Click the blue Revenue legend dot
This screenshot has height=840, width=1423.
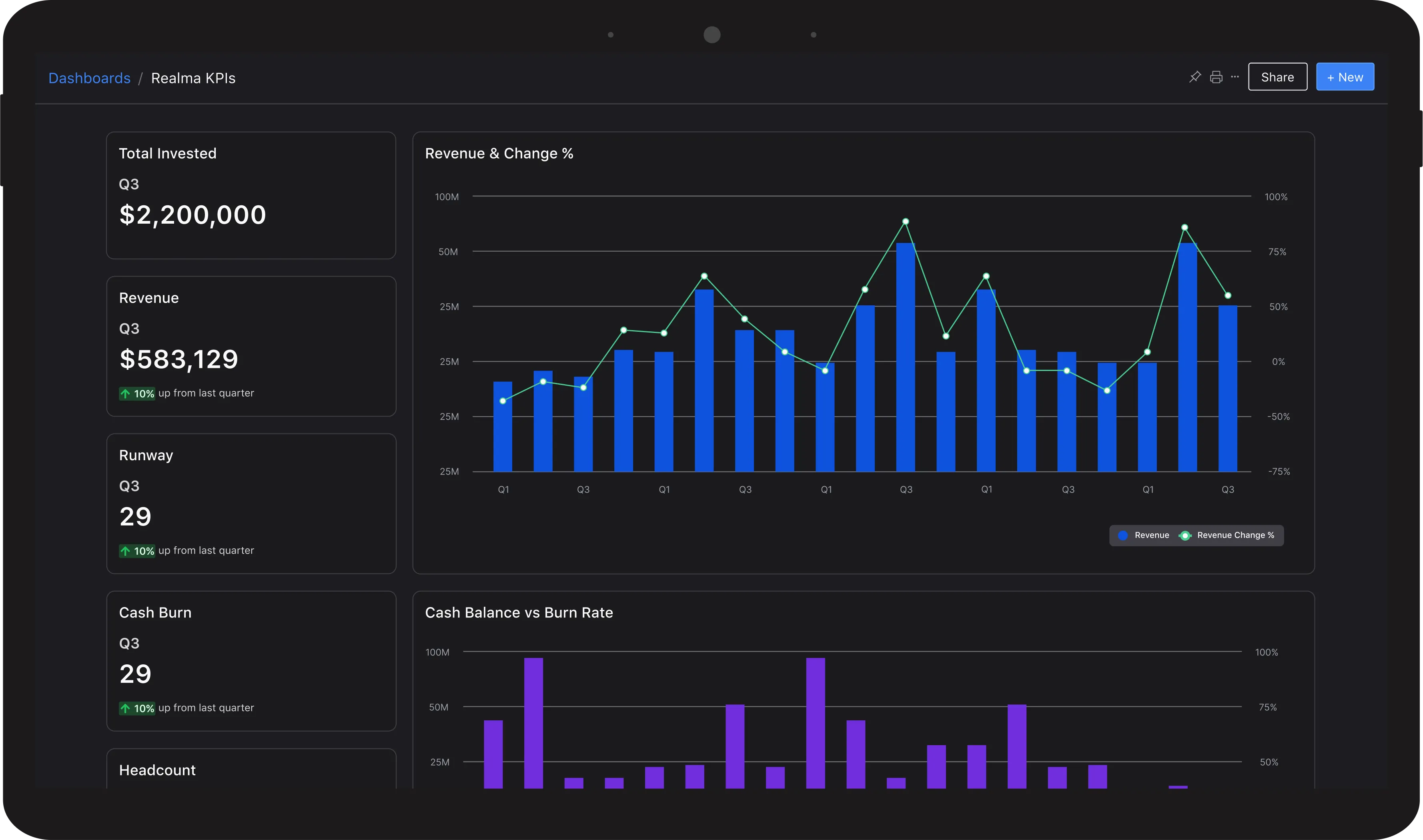pos(1123,535)
